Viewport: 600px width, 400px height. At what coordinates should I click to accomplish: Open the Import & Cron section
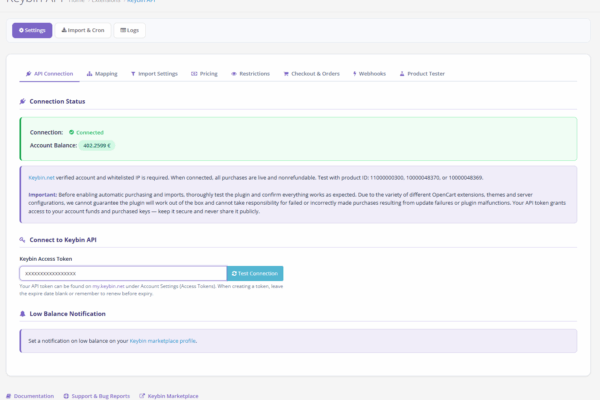83,30
